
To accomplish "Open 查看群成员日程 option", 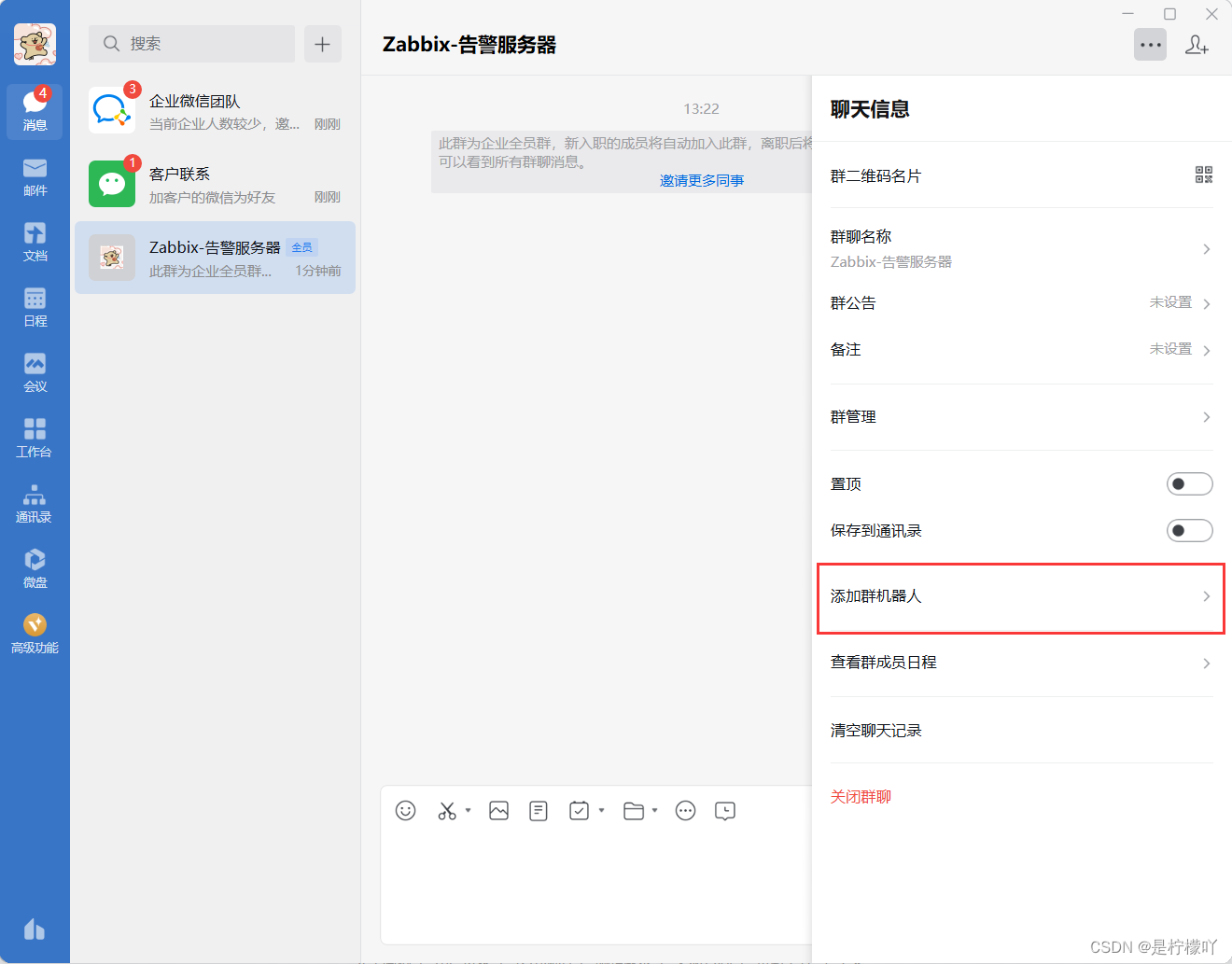I will pyautogui.click(x=1021, y=663).
